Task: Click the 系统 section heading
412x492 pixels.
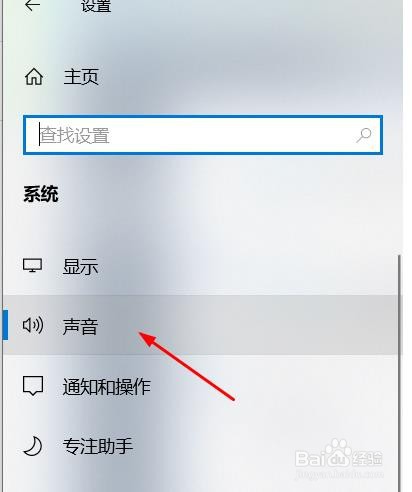Action: click(41, 194)
